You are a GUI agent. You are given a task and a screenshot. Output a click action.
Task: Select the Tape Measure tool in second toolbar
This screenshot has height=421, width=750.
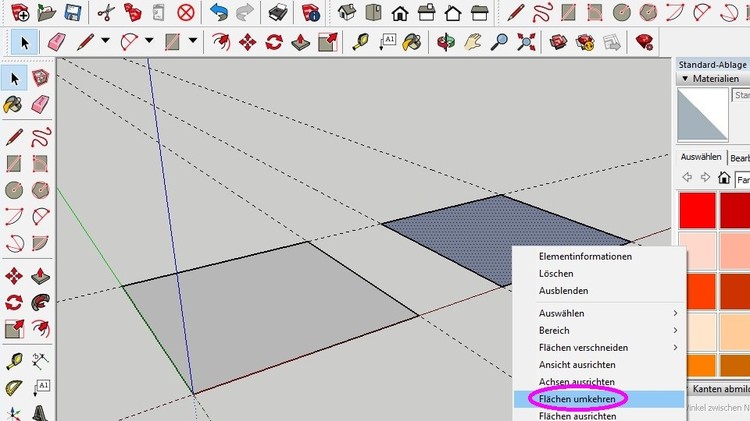point(360,42)
